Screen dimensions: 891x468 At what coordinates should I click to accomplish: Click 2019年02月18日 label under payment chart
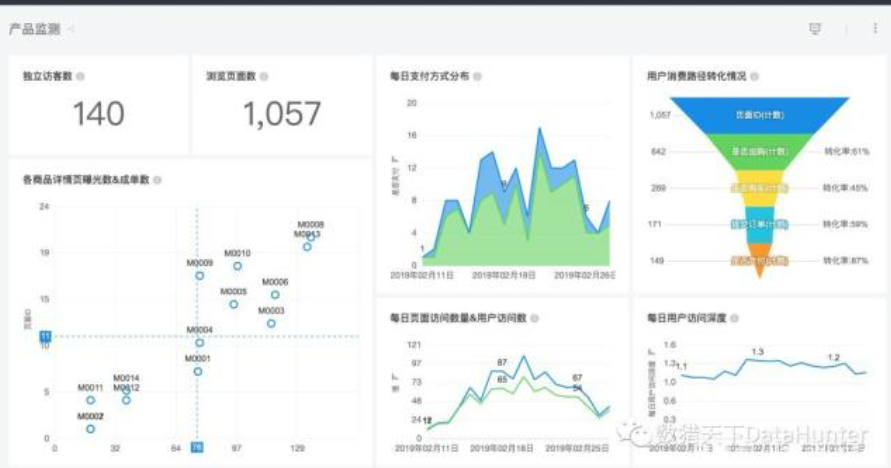click(504, 275)
